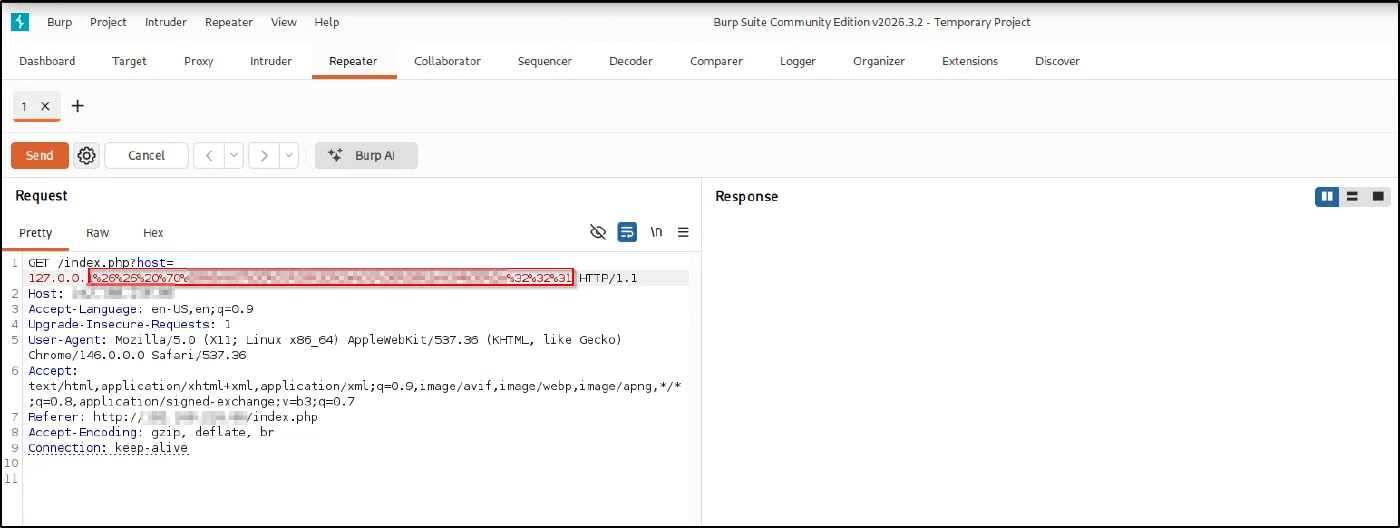Switch to the Comparer tab
1400x528 pixels.
coord(716,61)
